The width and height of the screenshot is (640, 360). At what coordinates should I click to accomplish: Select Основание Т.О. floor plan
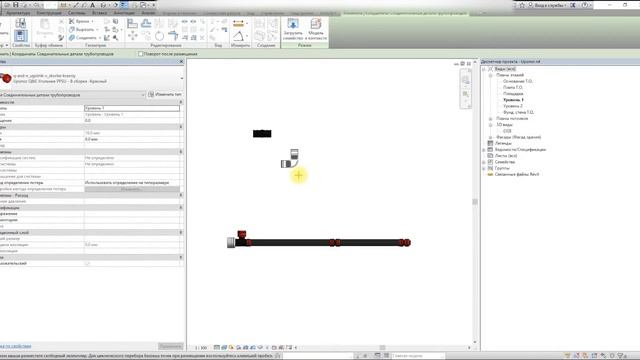coord(518,81)
